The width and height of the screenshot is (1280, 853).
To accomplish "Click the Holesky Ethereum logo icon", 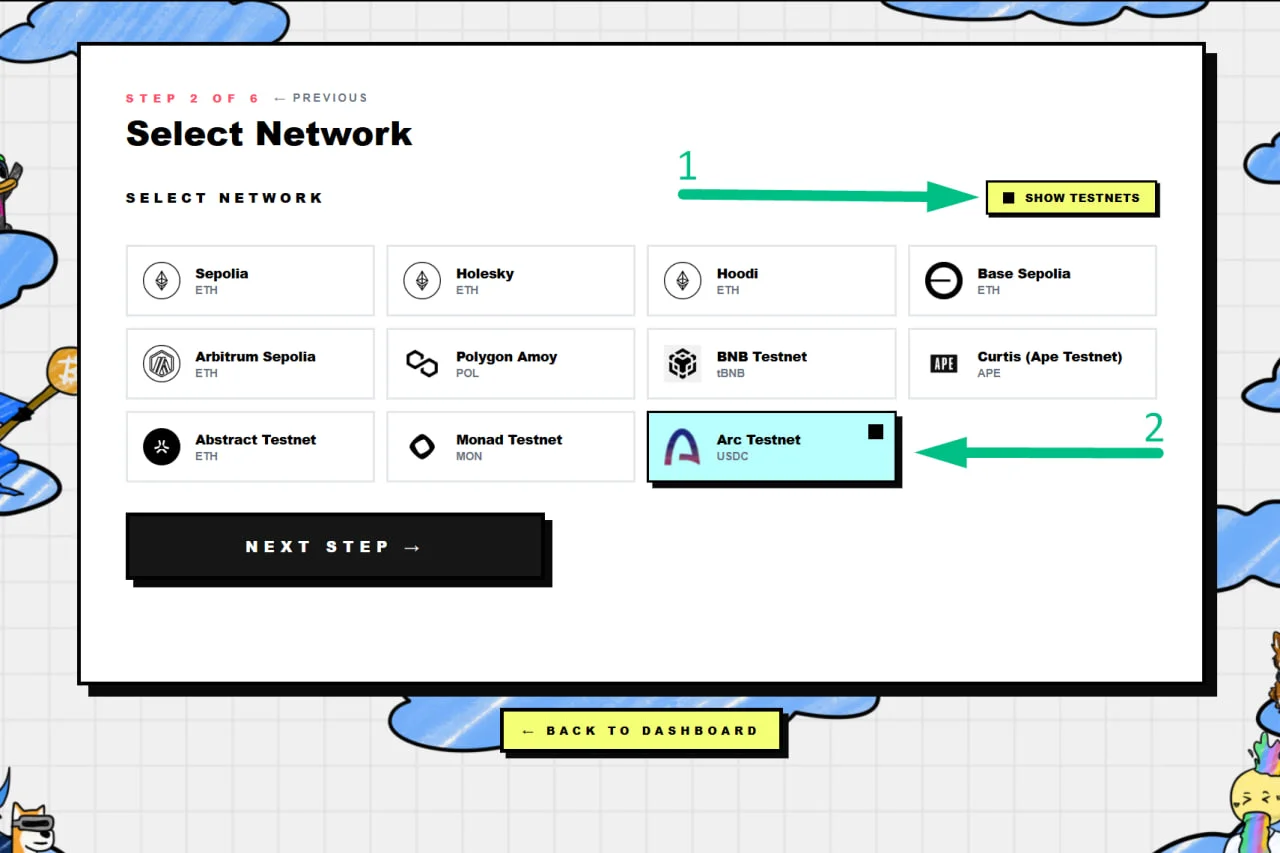I will tap(422, 281).
